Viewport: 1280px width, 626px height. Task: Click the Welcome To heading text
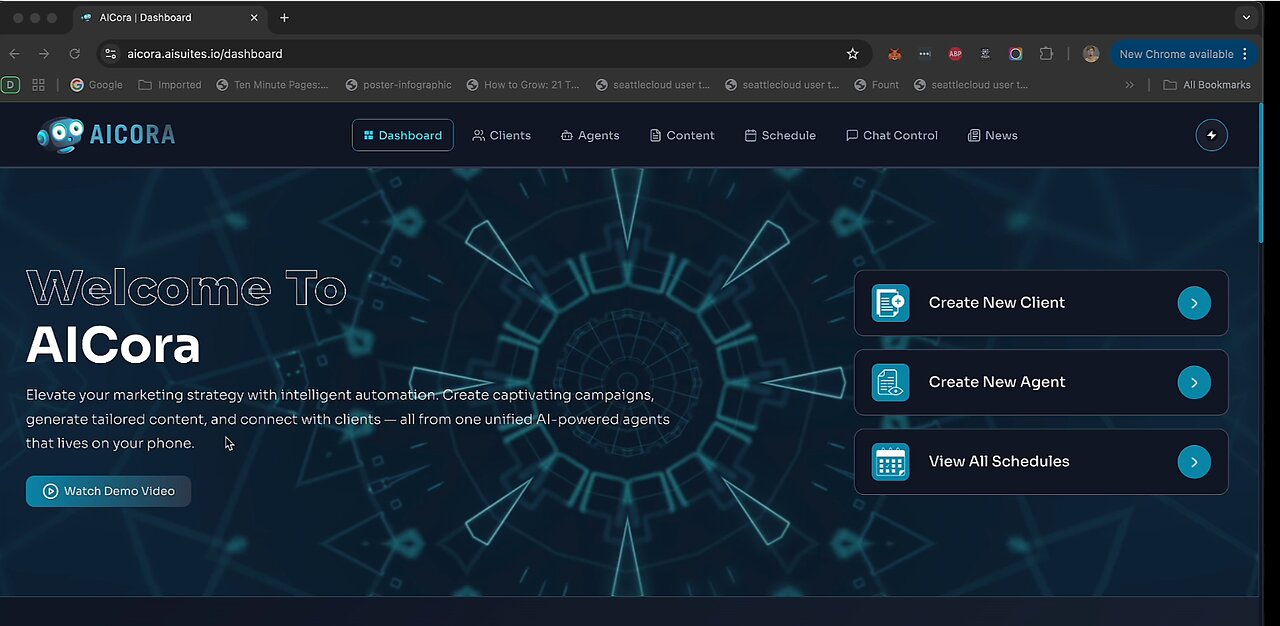pos(186,289)
